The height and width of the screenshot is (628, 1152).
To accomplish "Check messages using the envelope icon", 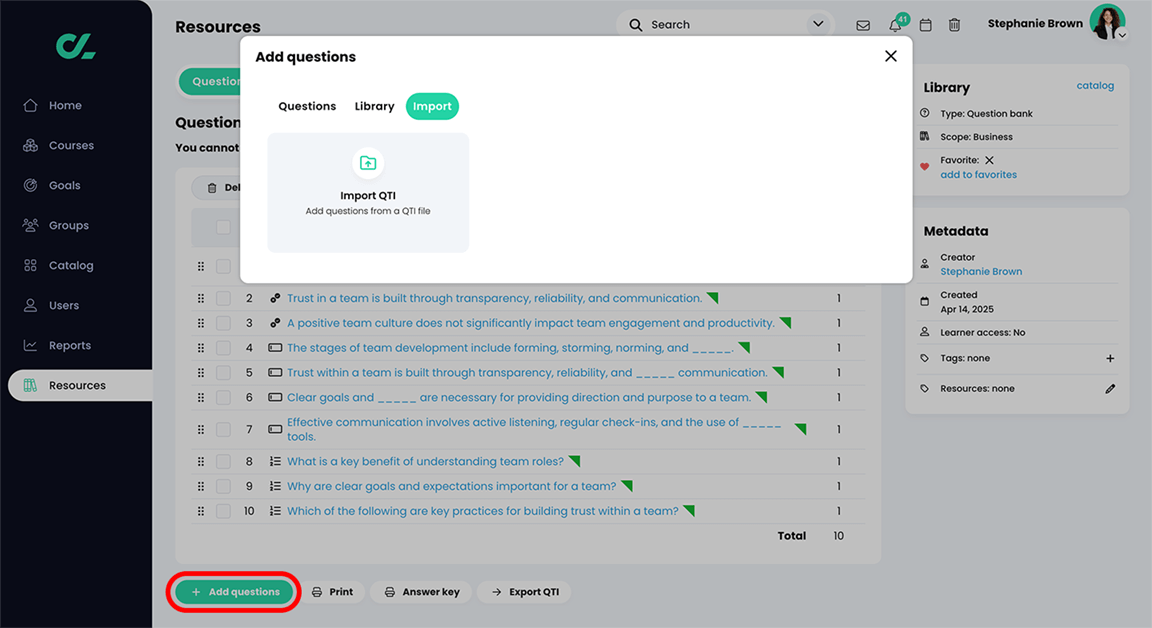I will pos(862,24).
